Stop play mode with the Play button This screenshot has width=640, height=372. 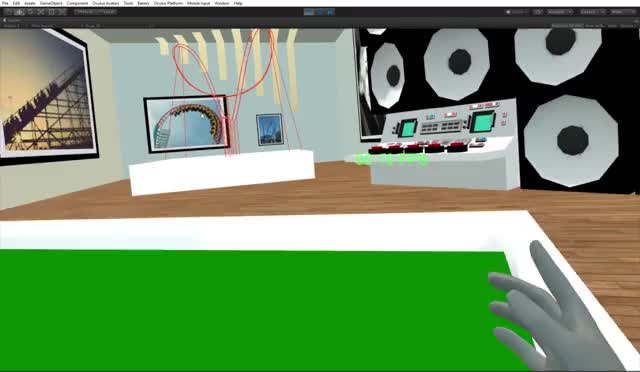[309, 12]
